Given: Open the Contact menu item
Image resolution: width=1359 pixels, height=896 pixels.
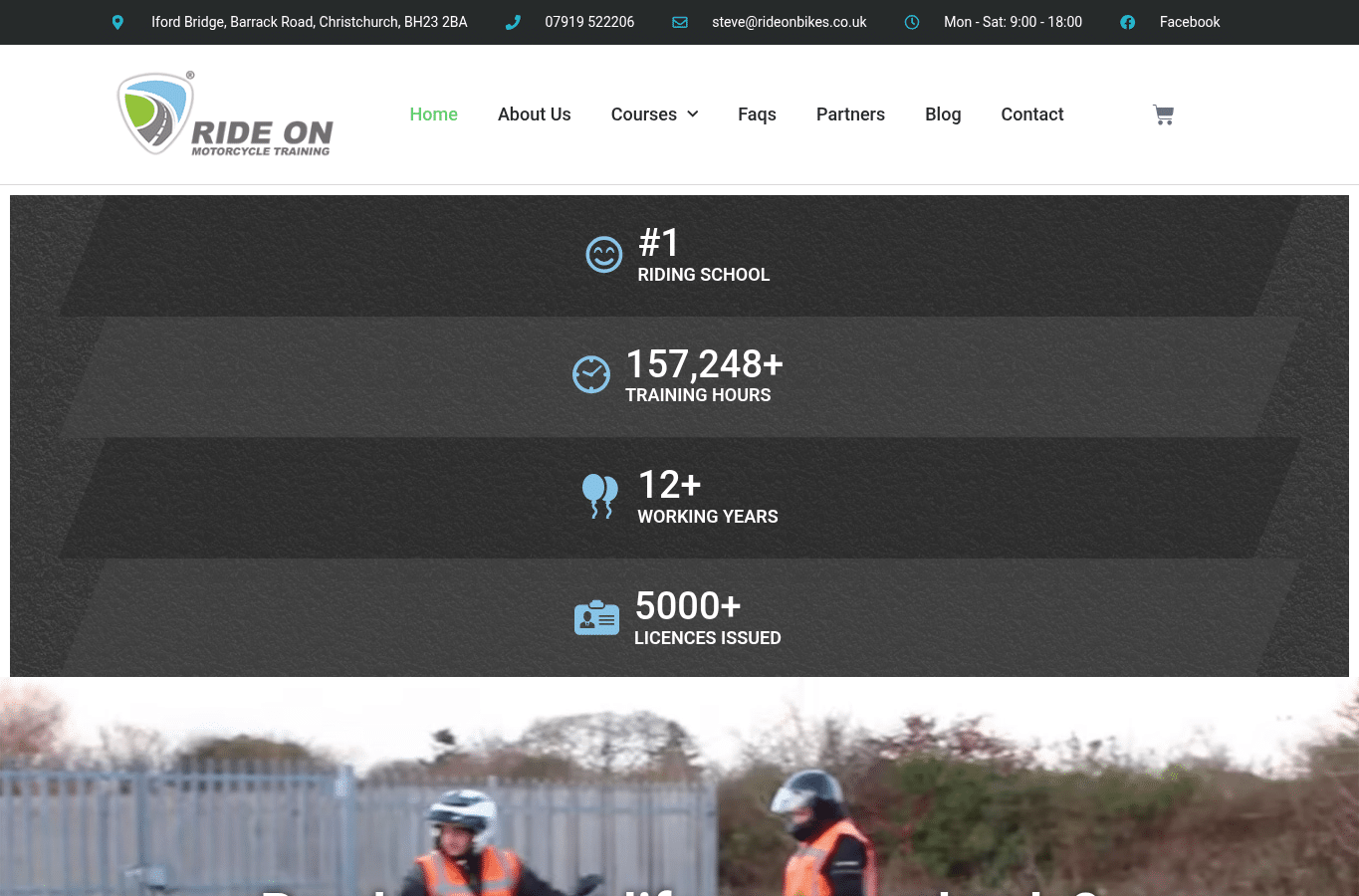Looking at the screenshot, I should pos(1032,114).
